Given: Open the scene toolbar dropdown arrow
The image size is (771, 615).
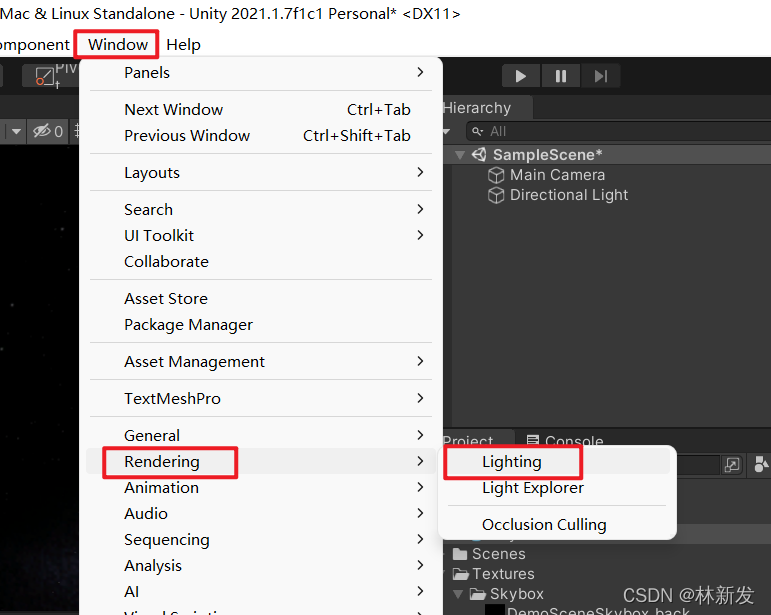Looking at the screenshot, I should click(16, 131).
